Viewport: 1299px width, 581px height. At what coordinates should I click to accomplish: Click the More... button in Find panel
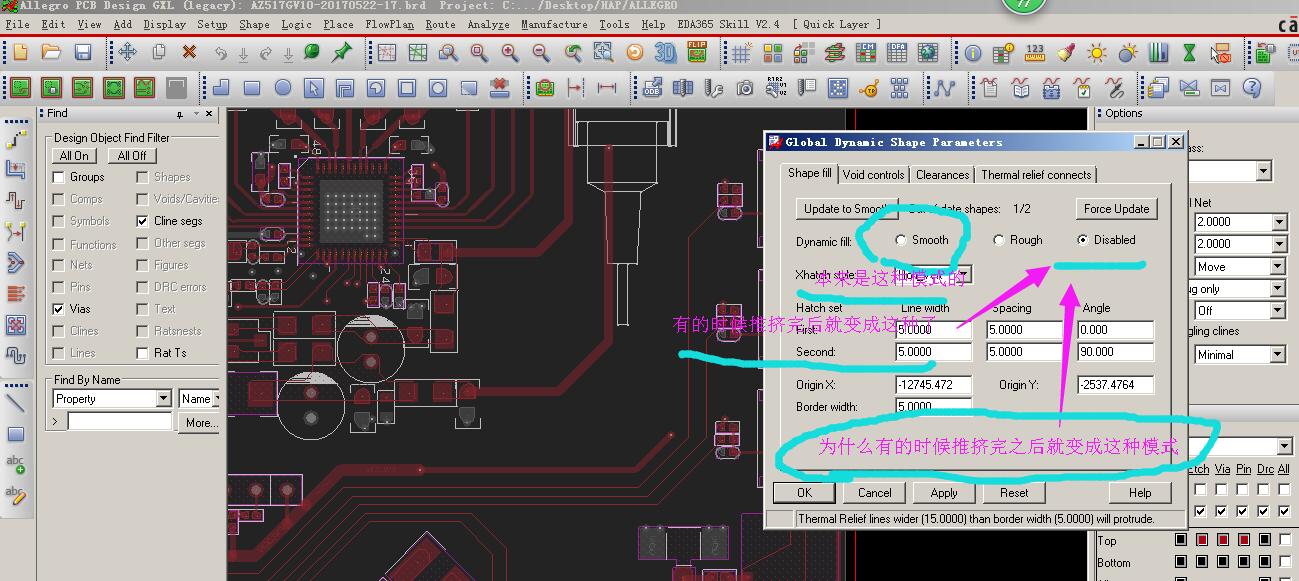(x=201, y=423)
